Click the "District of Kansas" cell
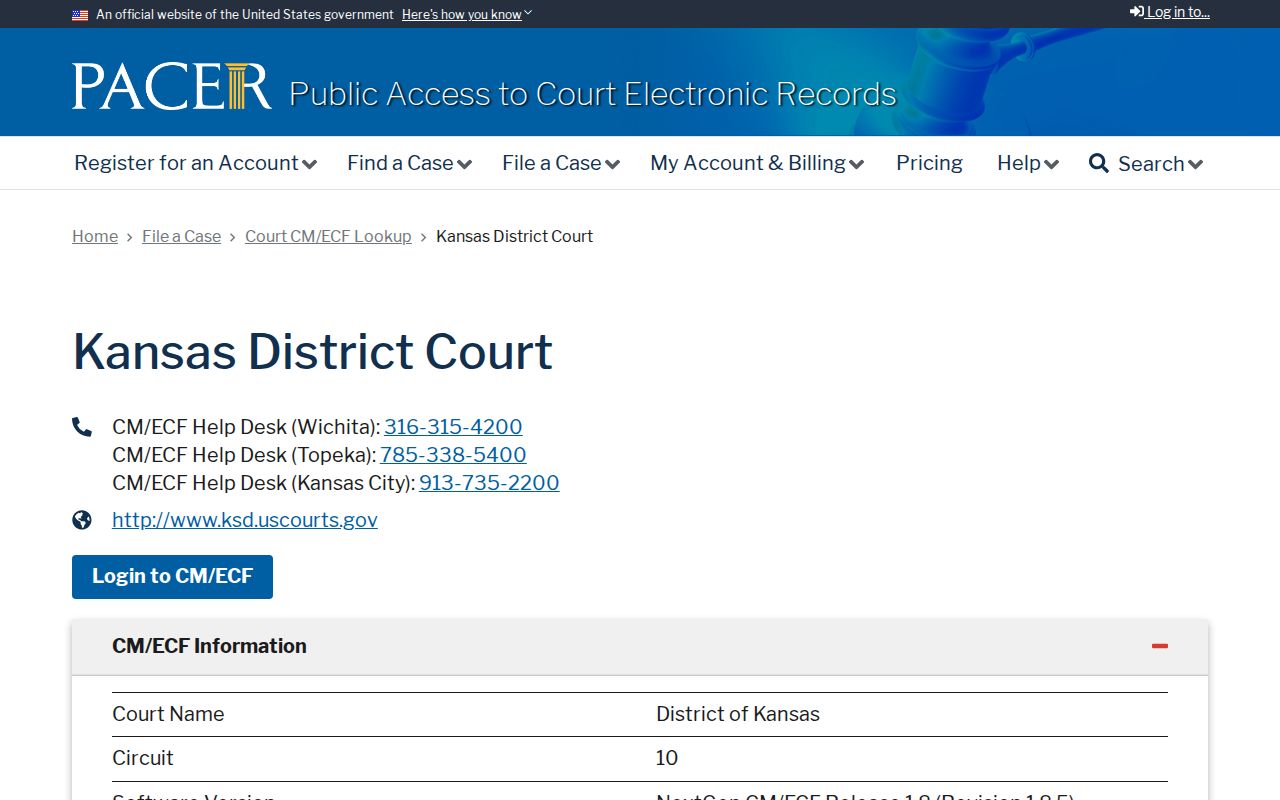The image size is (1280, 800). (738, 714)
